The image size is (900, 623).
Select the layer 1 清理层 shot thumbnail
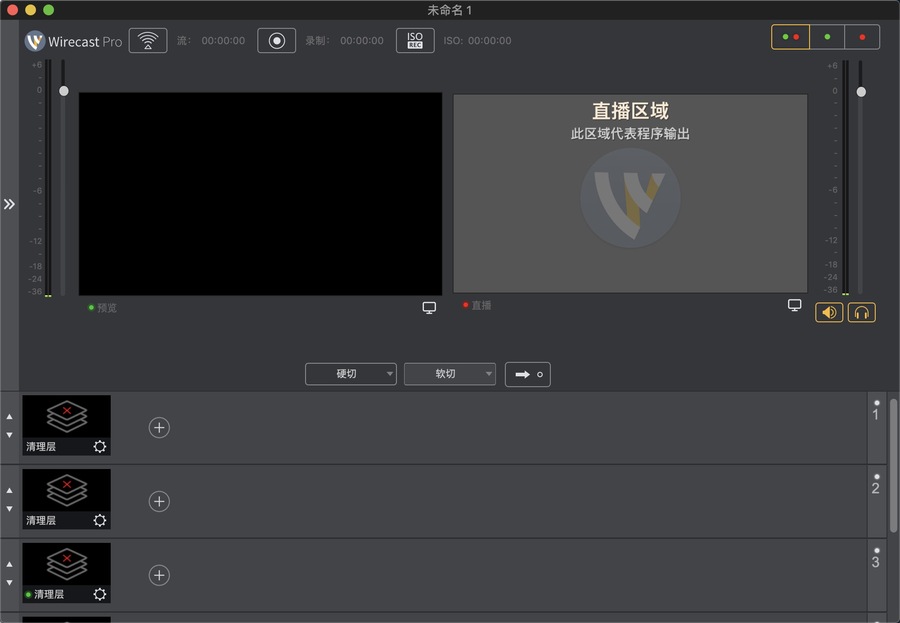(67, 425)
